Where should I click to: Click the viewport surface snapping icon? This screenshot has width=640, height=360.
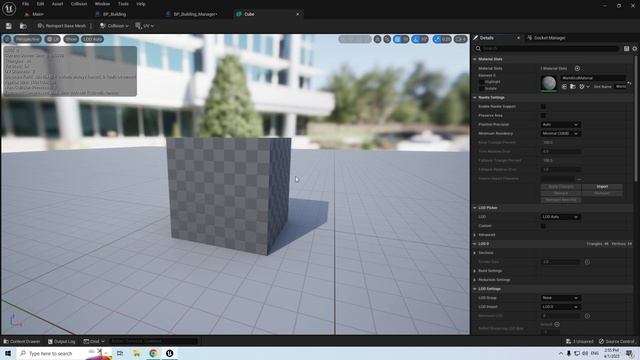pos(387,39)
